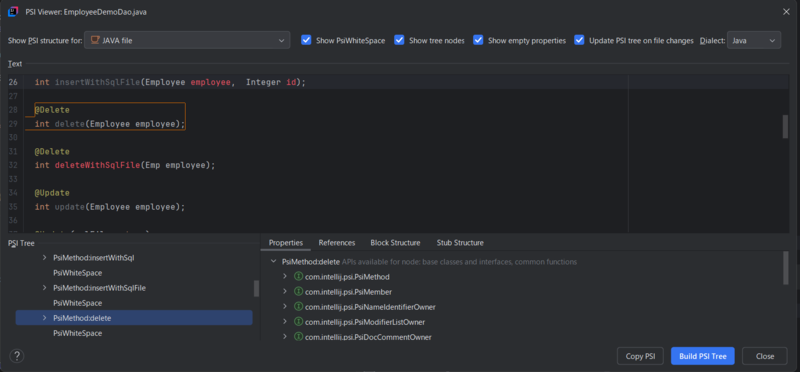This screenshot has width=800, height=372.
Task: Close the PSI Viewer dialog with X
Action: (x=786, y=12)
